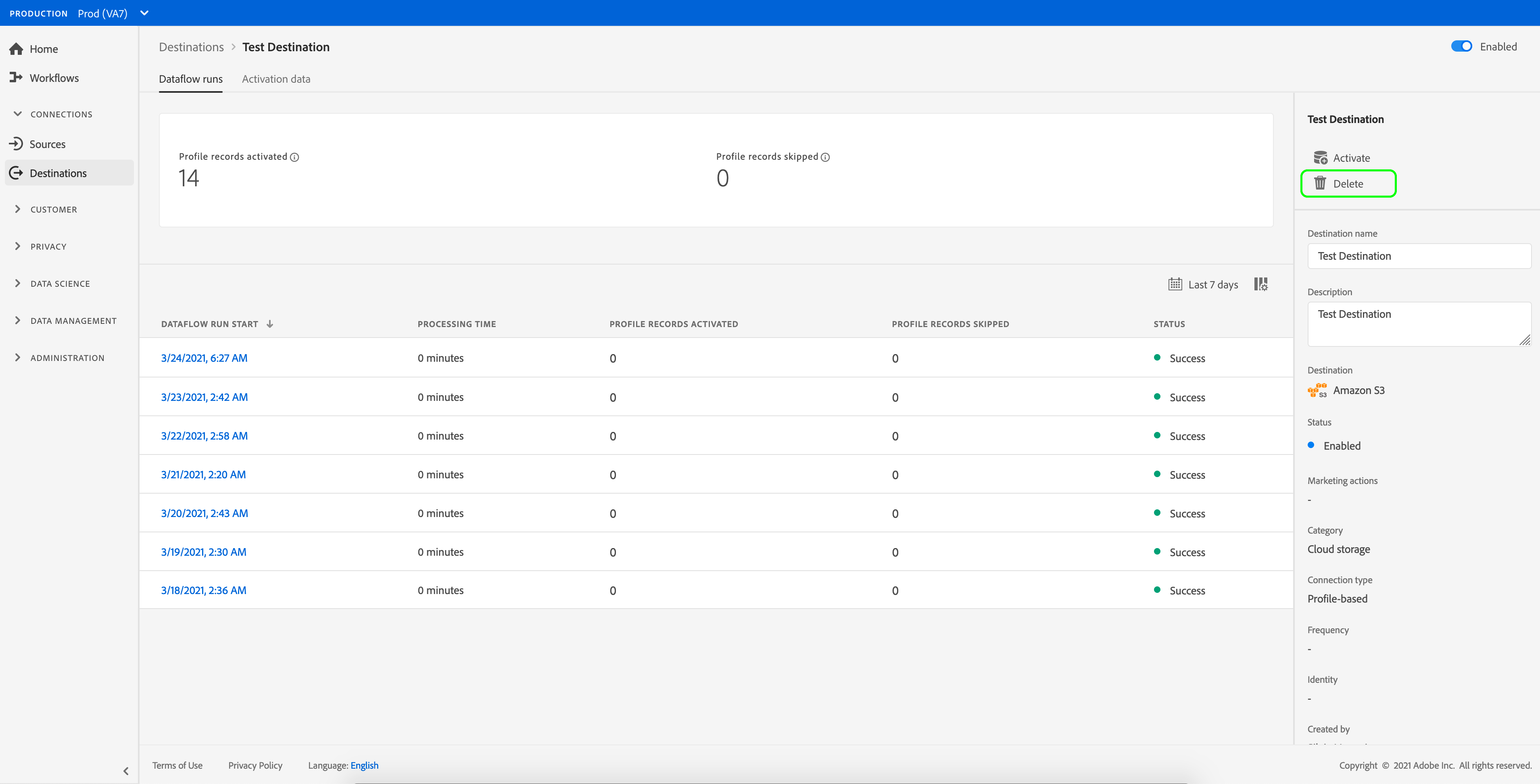
Task: Open the 3/24/2021, 6:27 AM dataflow run
Action: [204, 358]
